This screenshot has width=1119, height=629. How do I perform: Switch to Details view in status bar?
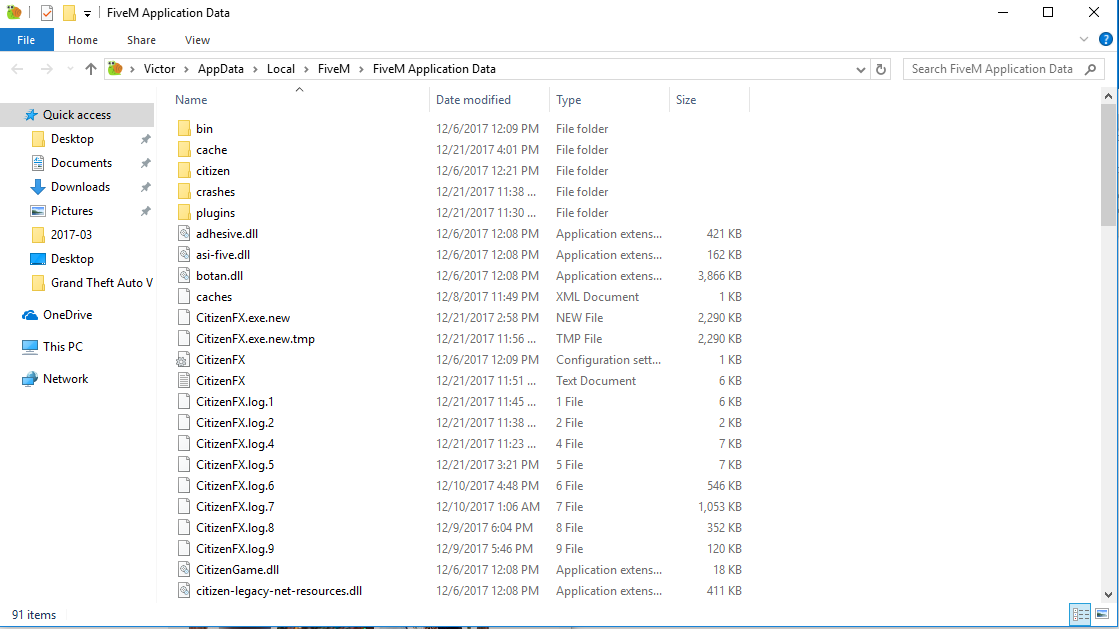1080,614
